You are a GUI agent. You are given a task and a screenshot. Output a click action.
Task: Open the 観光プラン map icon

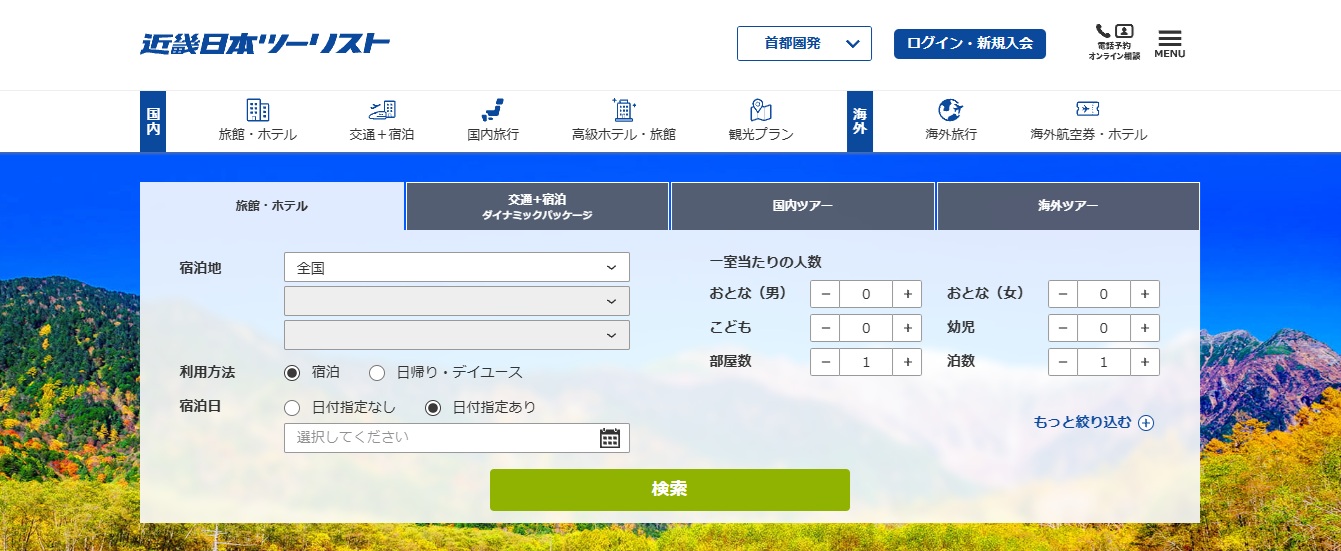point(761,110)
